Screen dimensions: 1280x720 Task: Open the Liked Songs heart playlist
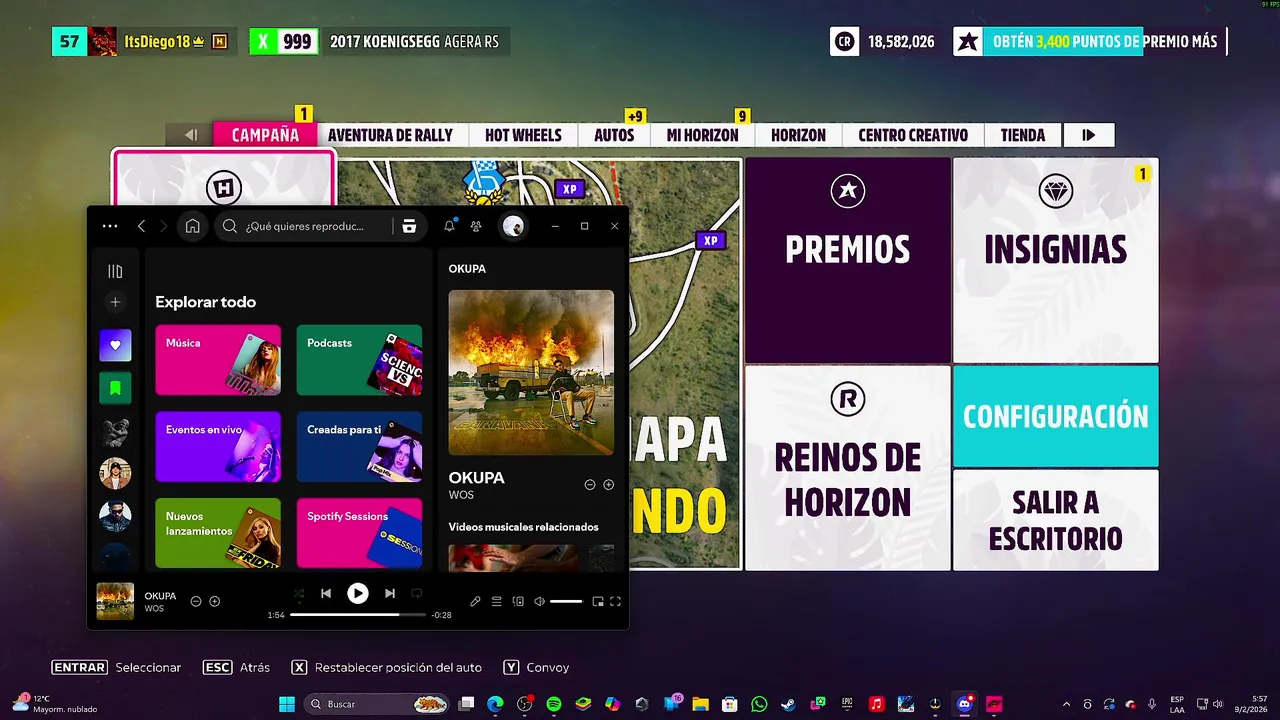tap(115, 345)
